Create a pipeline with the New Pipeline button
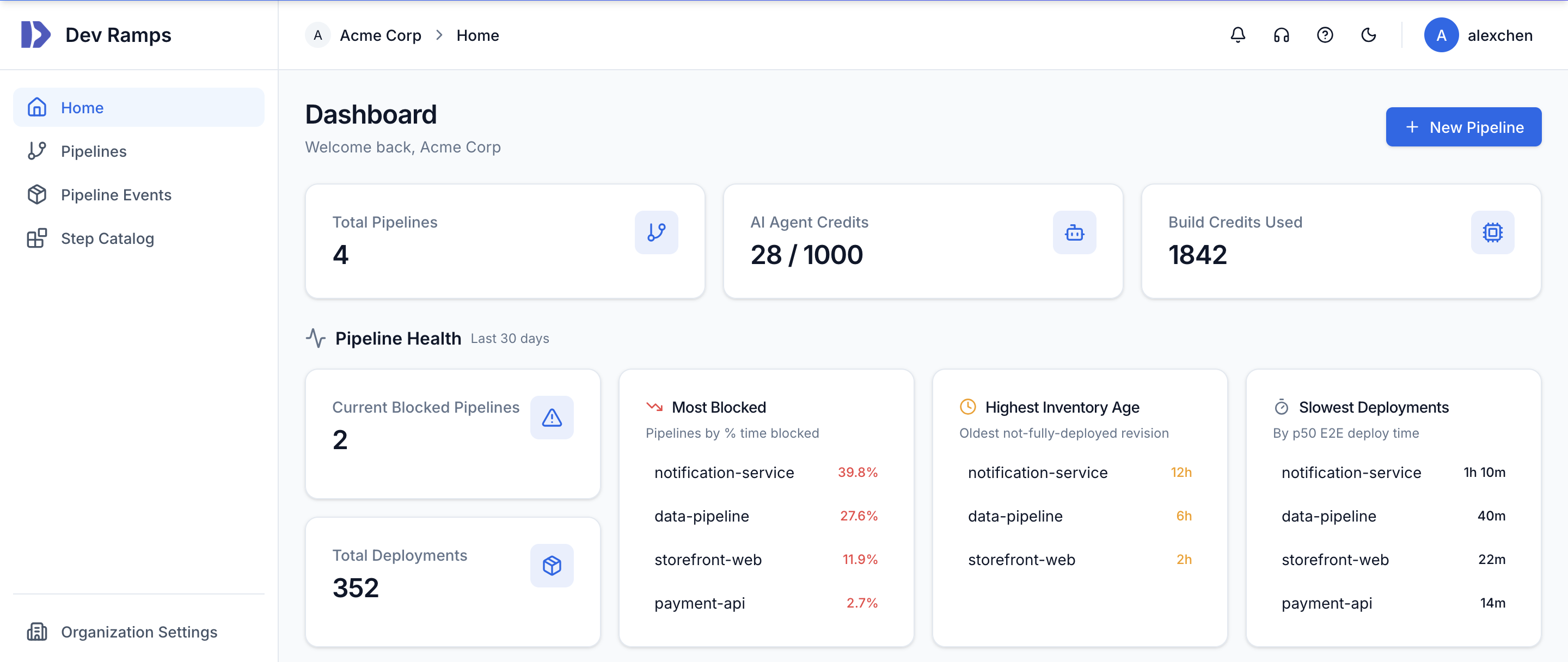This screenshot has width=1568, height=662. pos(1464,126)
